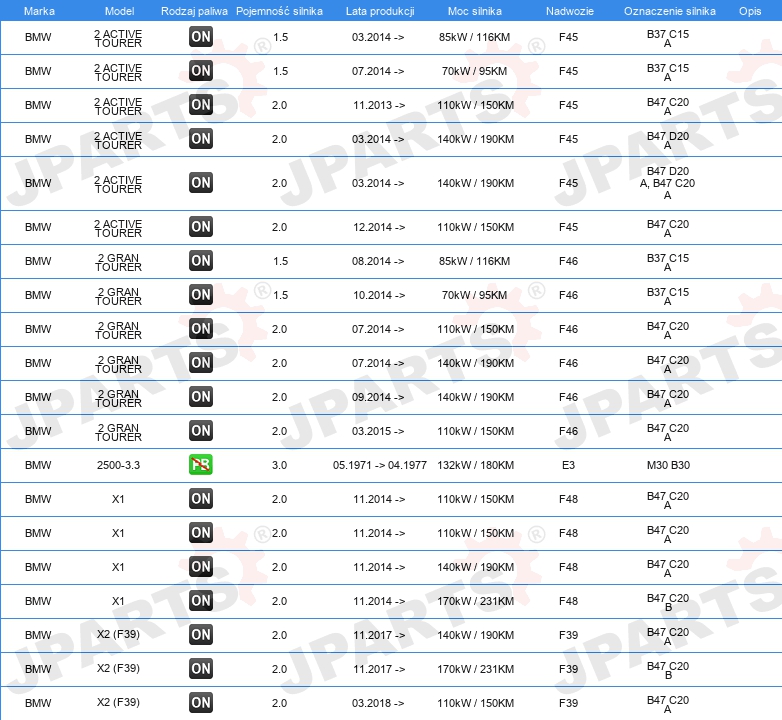Image resolution: width=782 pixels, height=720 pixels.
Task: Click the ON fuel icon in the 03.2018 row
Action: 201,703
